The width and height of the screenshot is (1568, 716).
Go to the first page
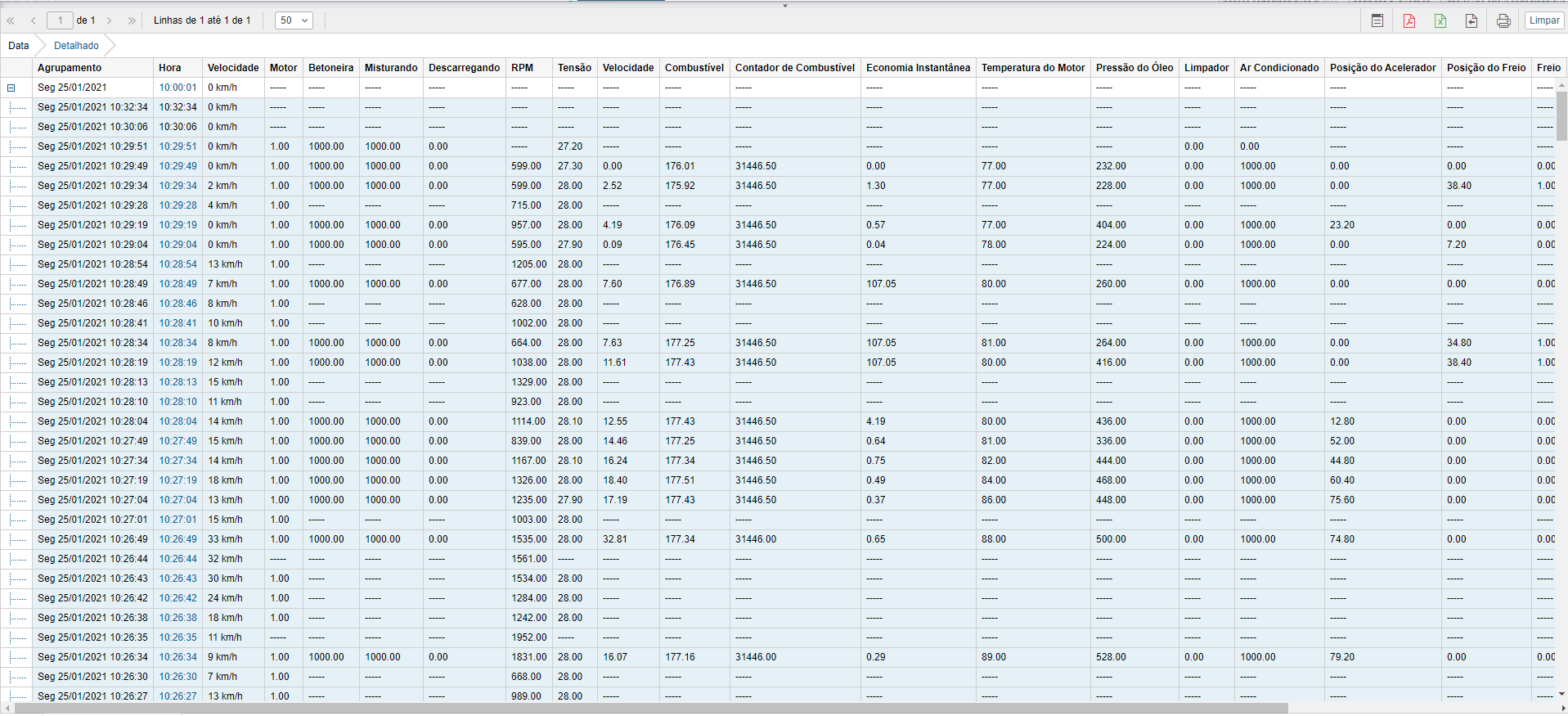point(11,20)
